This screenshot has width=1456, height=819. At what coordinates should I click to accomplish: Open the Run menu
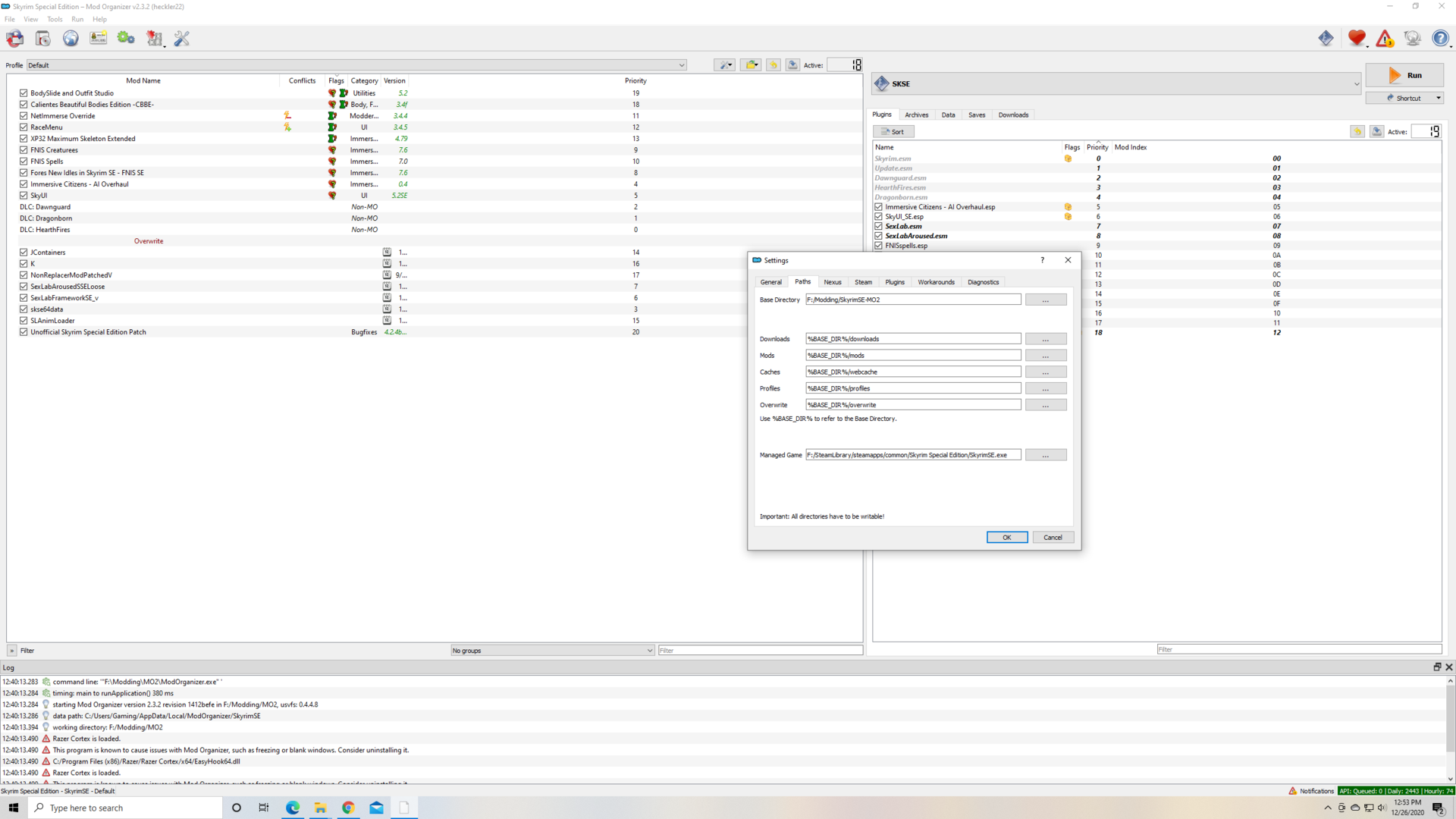(x=77, y=19)
